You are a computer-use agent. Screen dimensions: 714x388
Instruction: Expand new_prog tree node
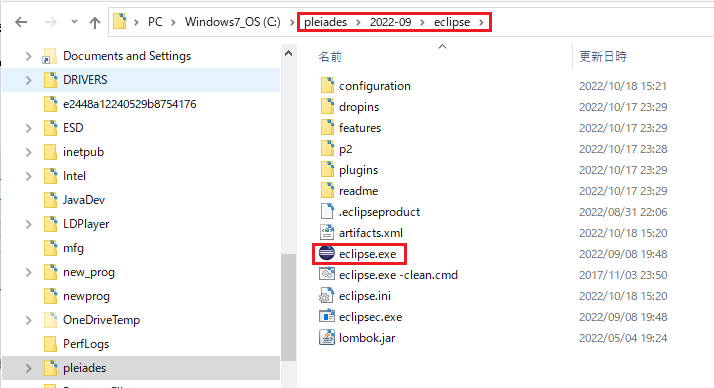point(29,273)
